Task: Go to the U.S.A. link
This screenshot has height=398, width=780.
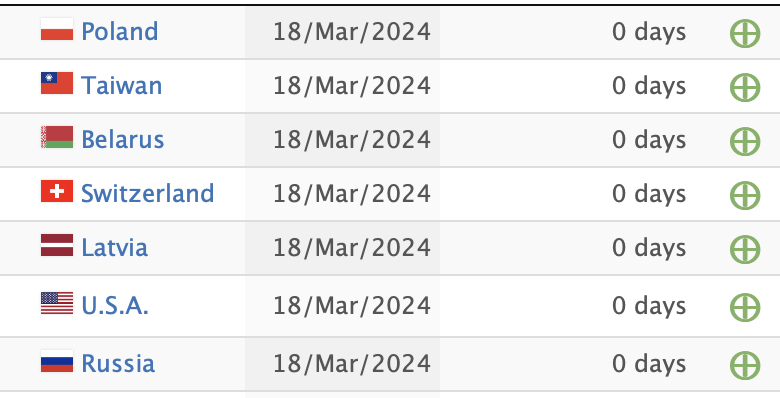Action: coord(115,305)
